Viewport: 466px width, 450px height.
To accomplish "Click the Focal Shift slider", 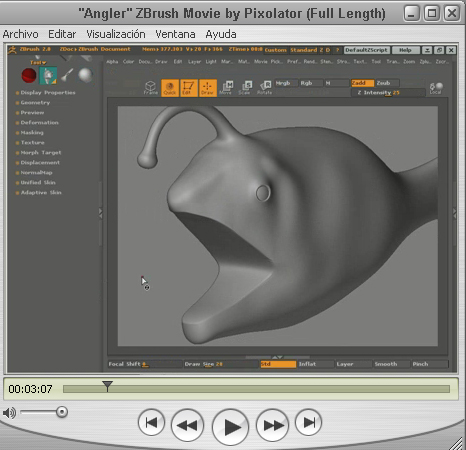I will (145, 364).
